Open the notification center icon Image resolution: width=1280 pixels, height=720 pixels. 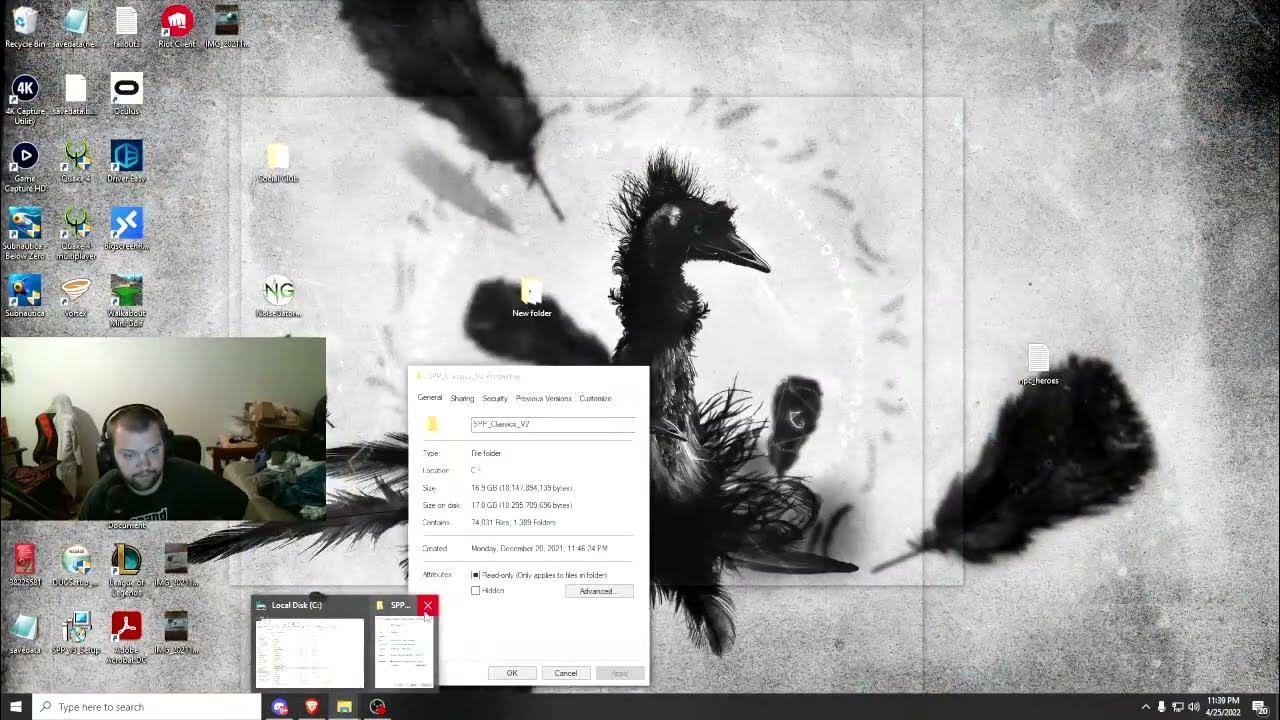1260,707
